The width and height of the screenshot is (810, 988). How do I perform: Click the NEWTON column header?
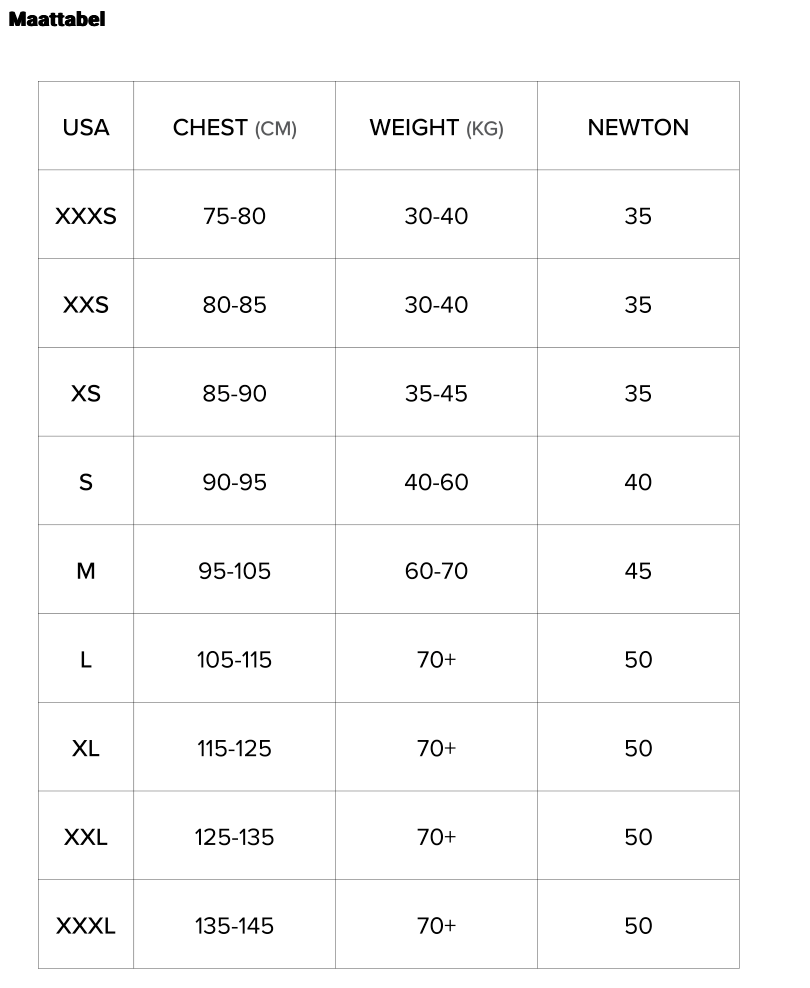pyautogui.click(x=638, y=127)
